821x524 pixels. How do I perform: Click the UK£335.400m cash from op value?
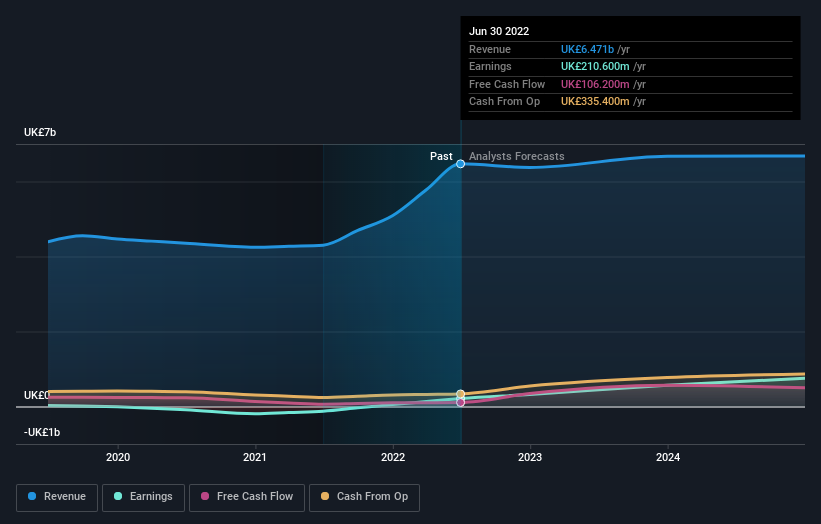pos(595,102)
